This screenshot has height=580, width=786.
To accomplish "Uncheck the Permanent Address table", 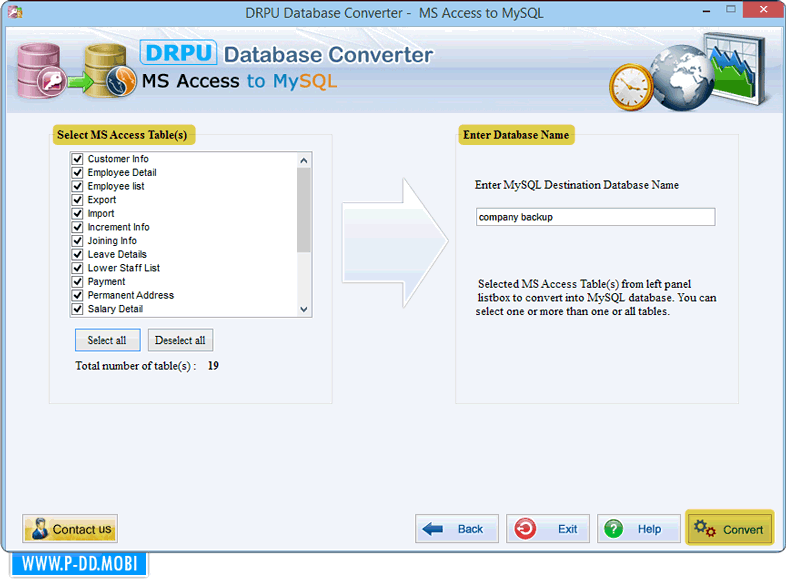I will pos(77,295).
